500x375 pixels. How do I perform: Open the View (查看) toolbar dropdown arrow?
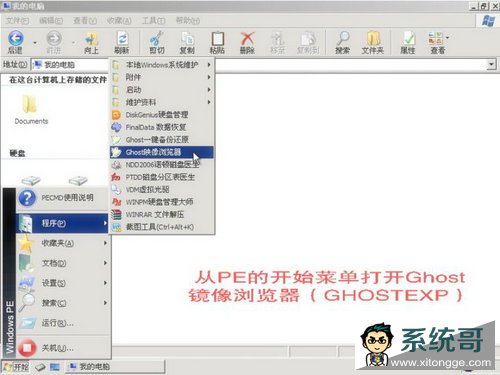447,38
